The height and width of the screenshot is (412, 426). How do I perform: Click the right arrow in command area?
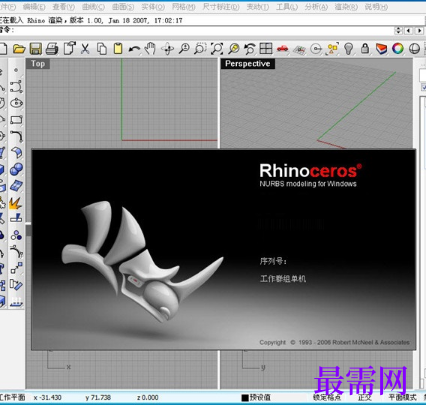point(420,31)
